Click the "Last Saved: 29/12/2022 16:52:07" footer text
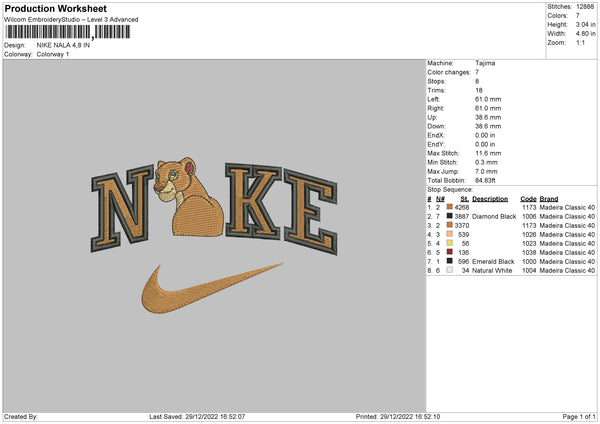600x424 pixels. (197, 417)
